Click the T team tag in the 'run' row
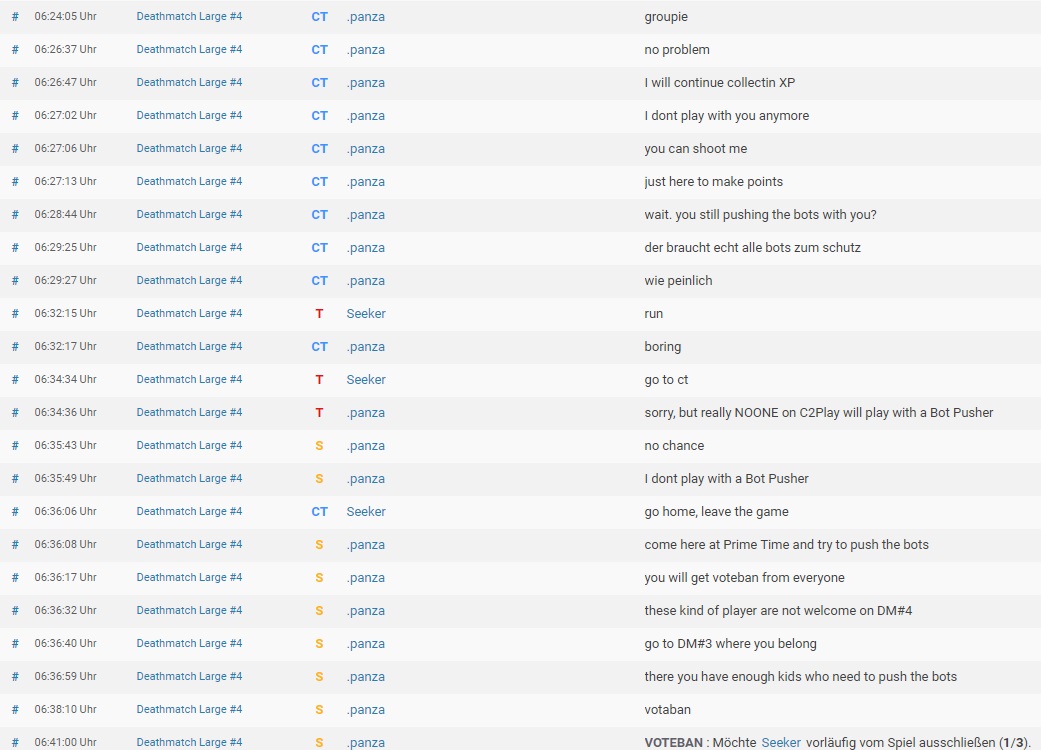This screenshot has height=750, width=1041. (319, 313)
